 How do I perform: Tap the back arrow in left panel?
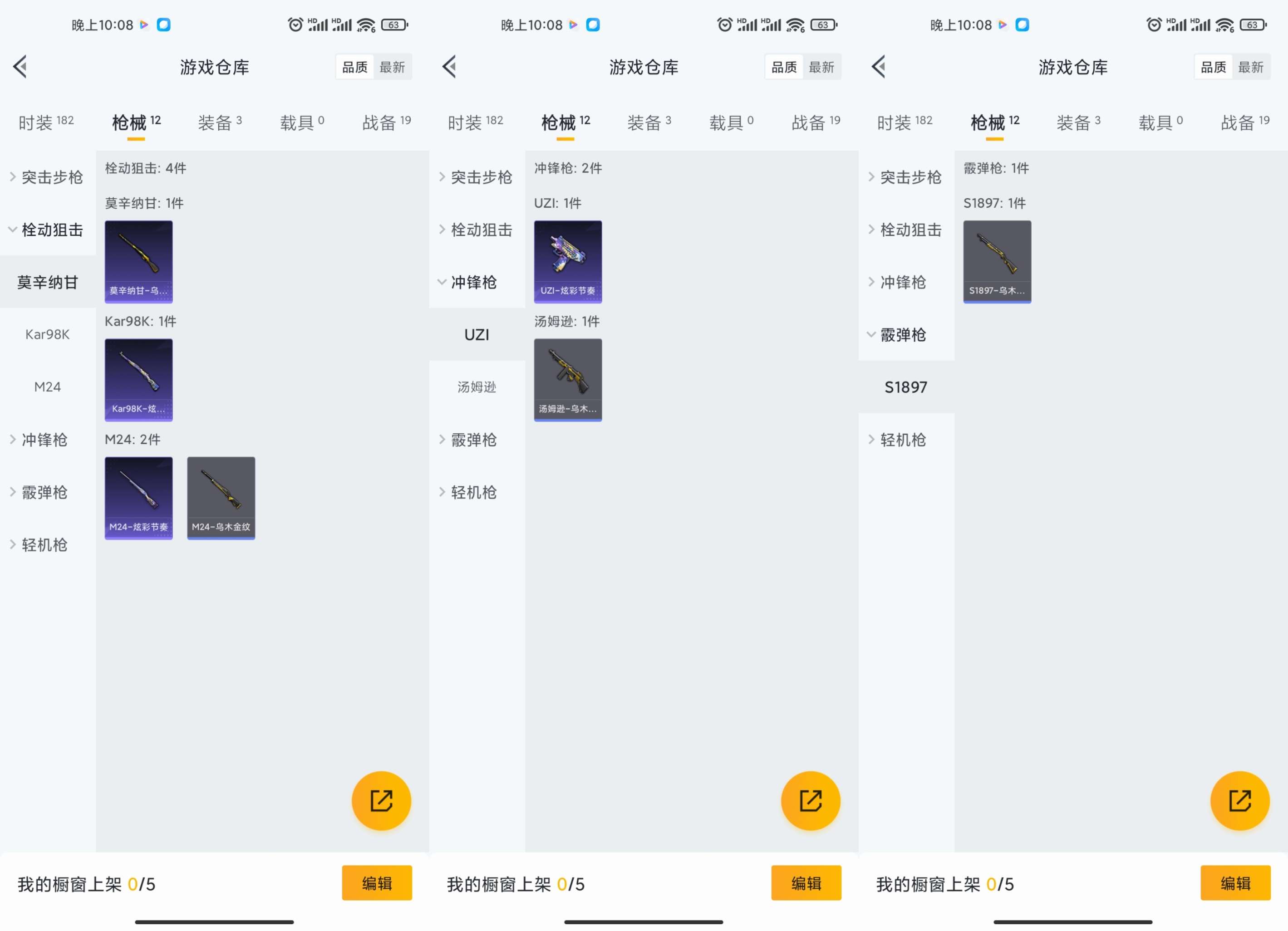[20, 67]
